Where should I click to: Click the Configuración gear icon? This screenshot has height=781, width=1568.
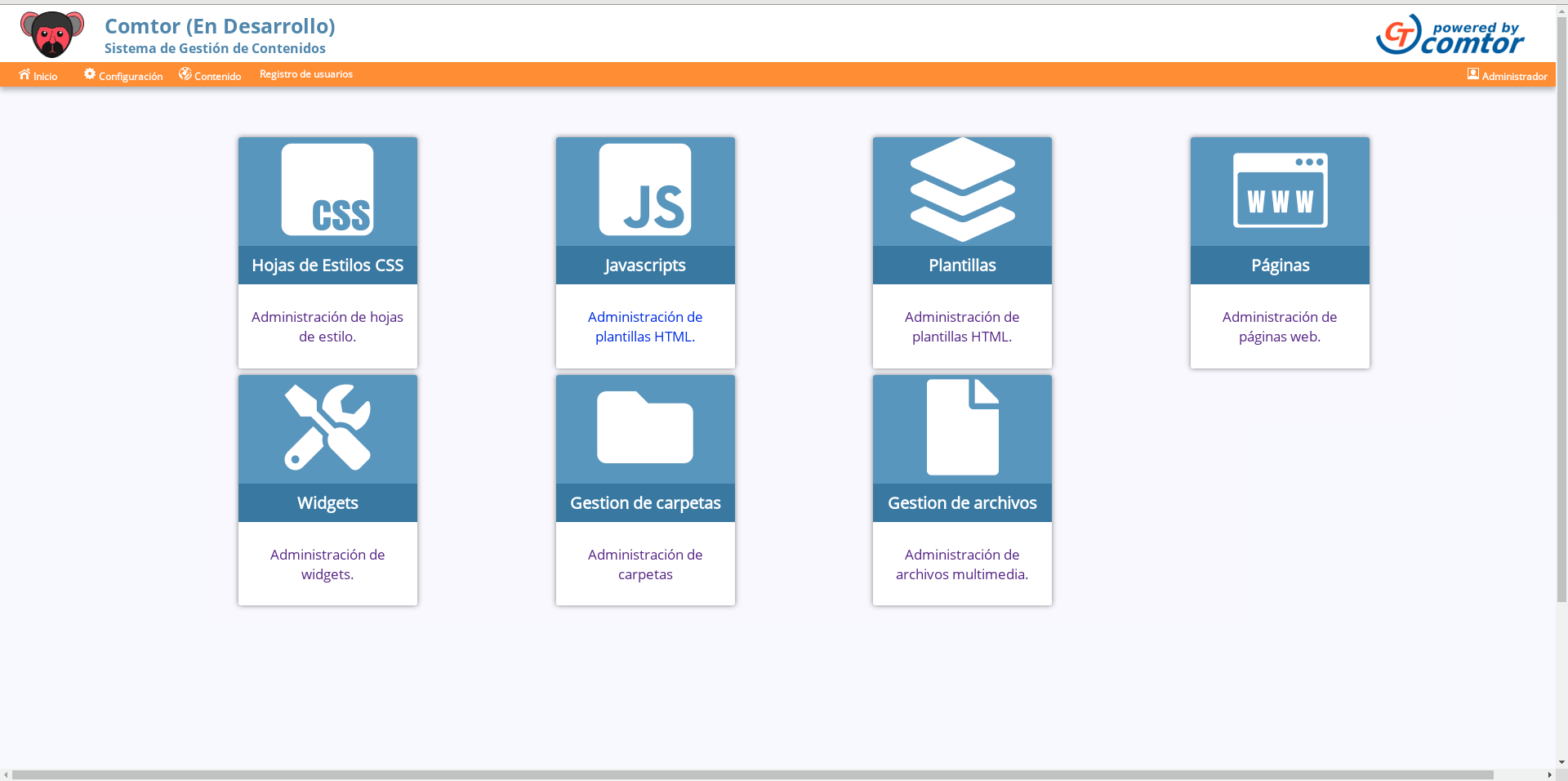(90, 74)
